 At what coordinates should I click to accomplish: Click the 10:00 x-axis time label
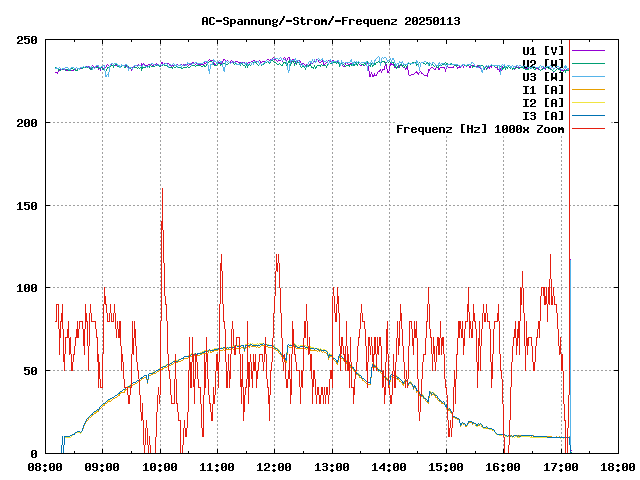(x=160, y=466)
